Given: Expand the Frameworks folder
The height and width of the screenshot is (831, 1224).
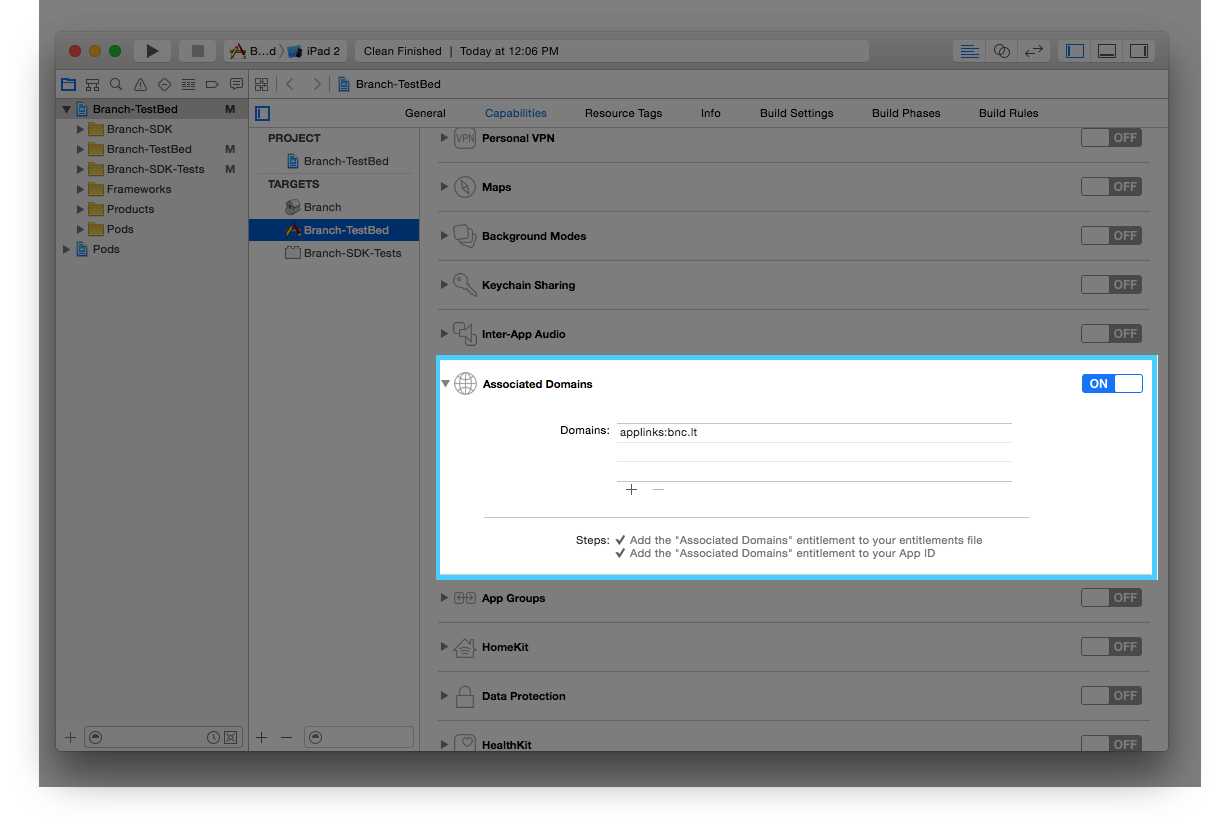Looking at the screenshot, I should coord(80,189).
